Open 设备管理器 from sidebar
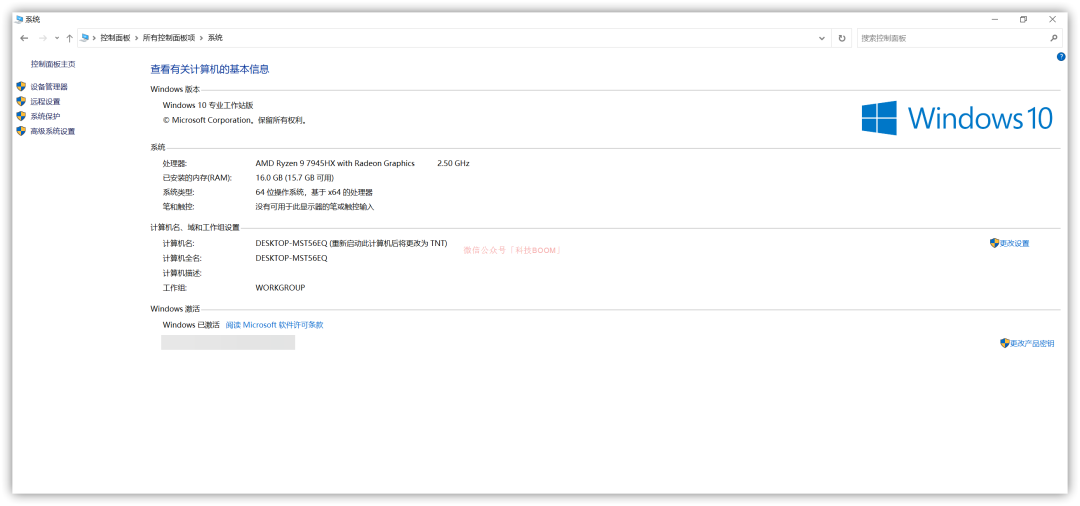 tap(49, 87)
